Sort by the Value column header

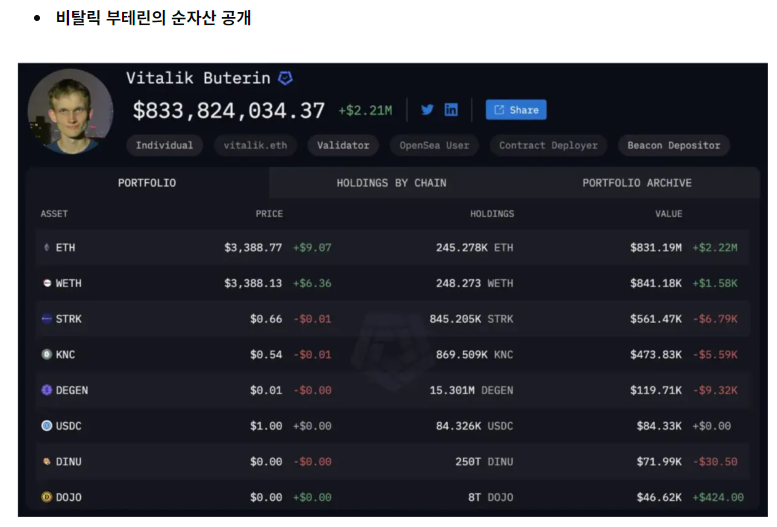pyautogui.click(x=668, y=214)
